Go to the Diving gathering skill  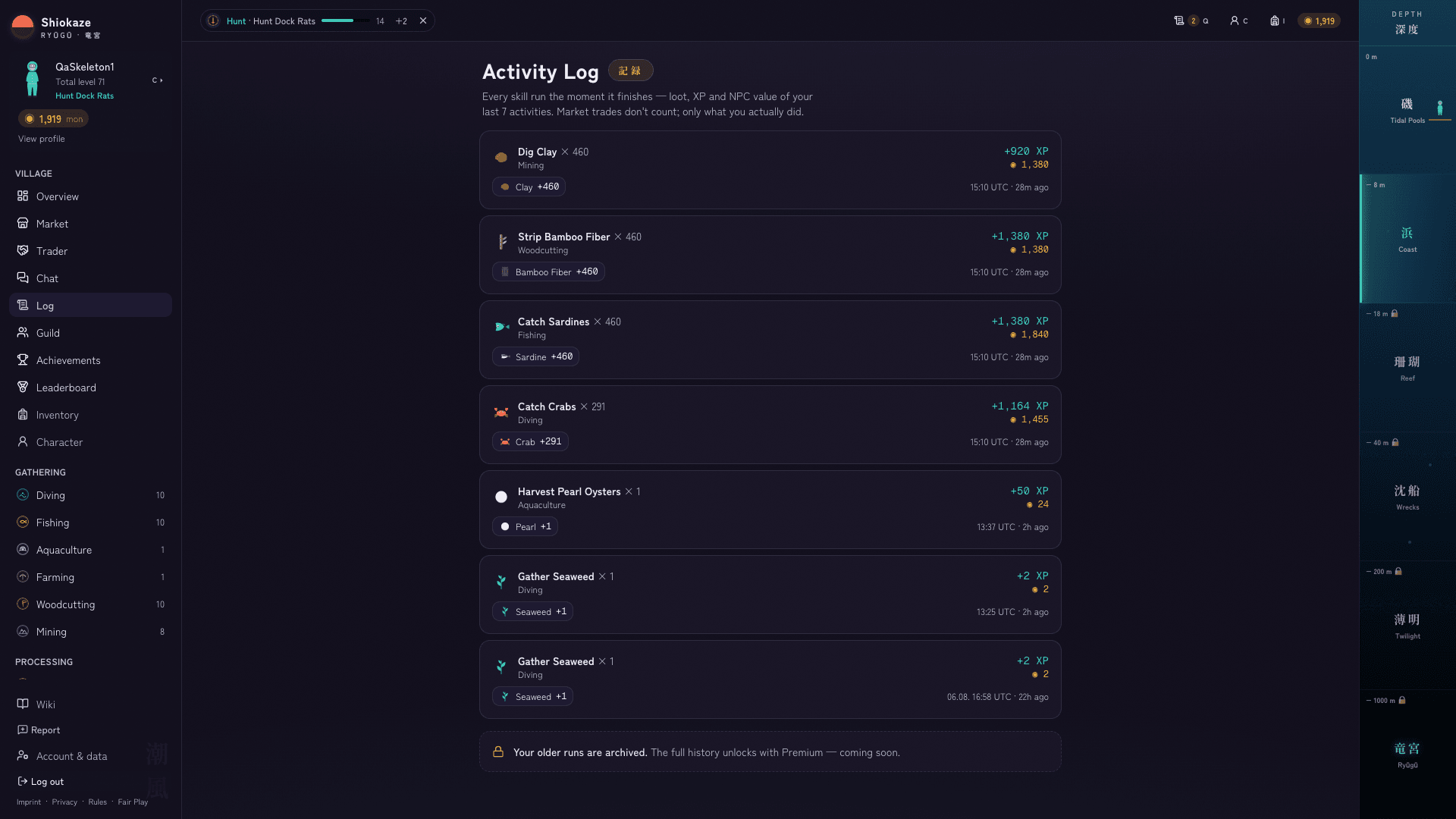point(91,495)
